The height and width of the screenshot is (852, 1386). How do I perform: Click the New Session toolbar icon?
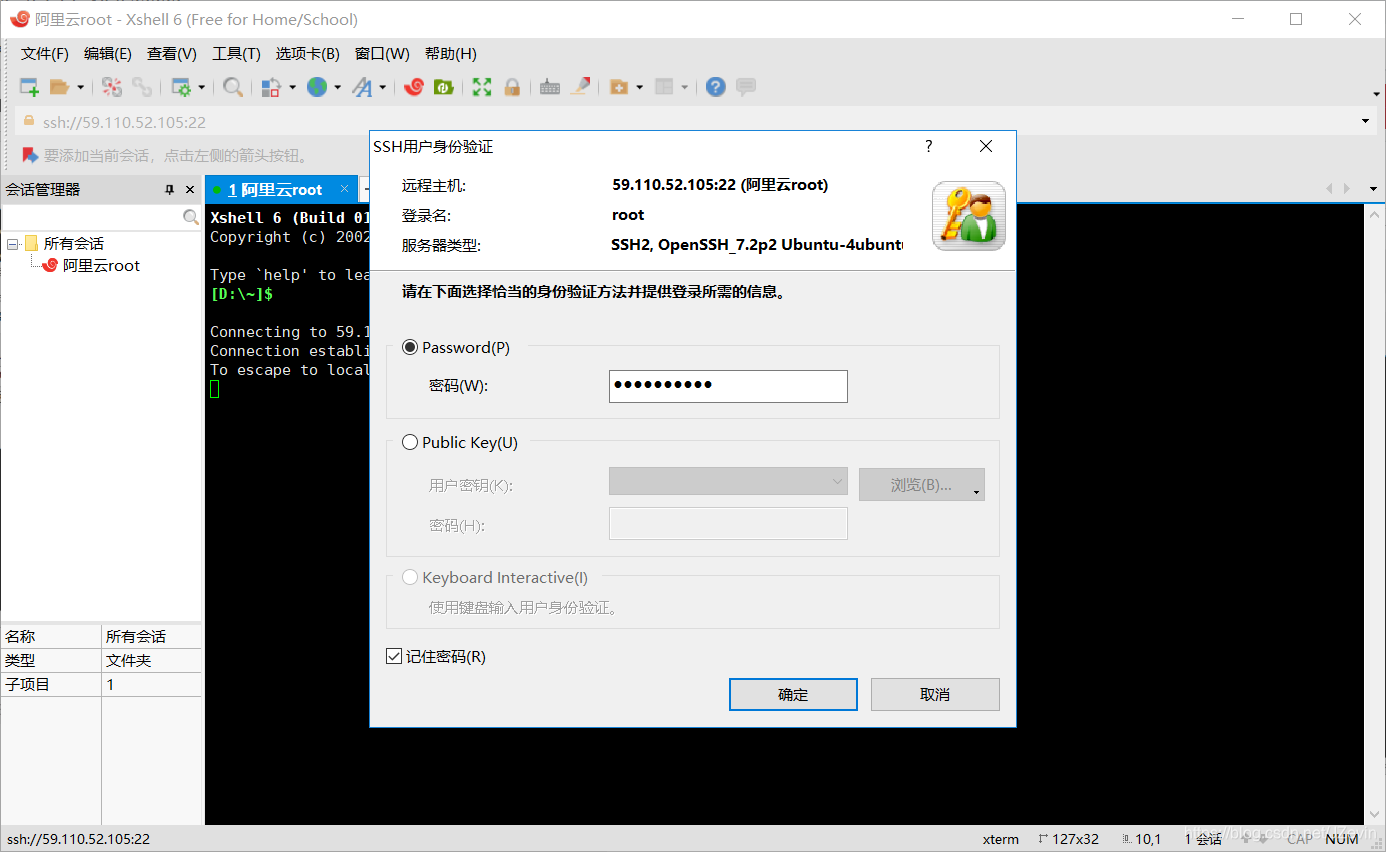click(x=29, y=87)
